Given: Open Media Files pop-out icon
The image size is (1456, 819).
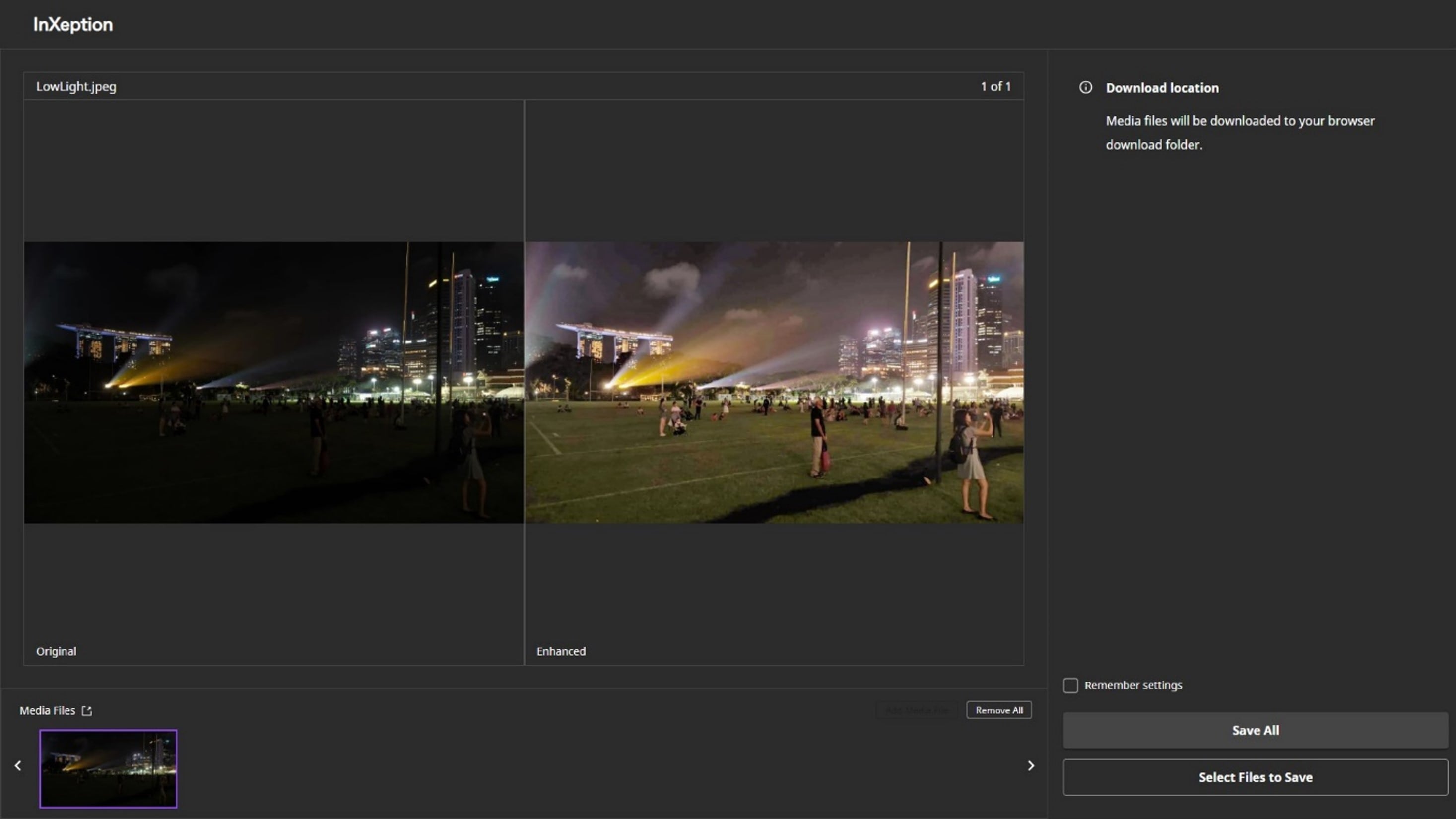Looking at the screenshot, I should 86,711.
